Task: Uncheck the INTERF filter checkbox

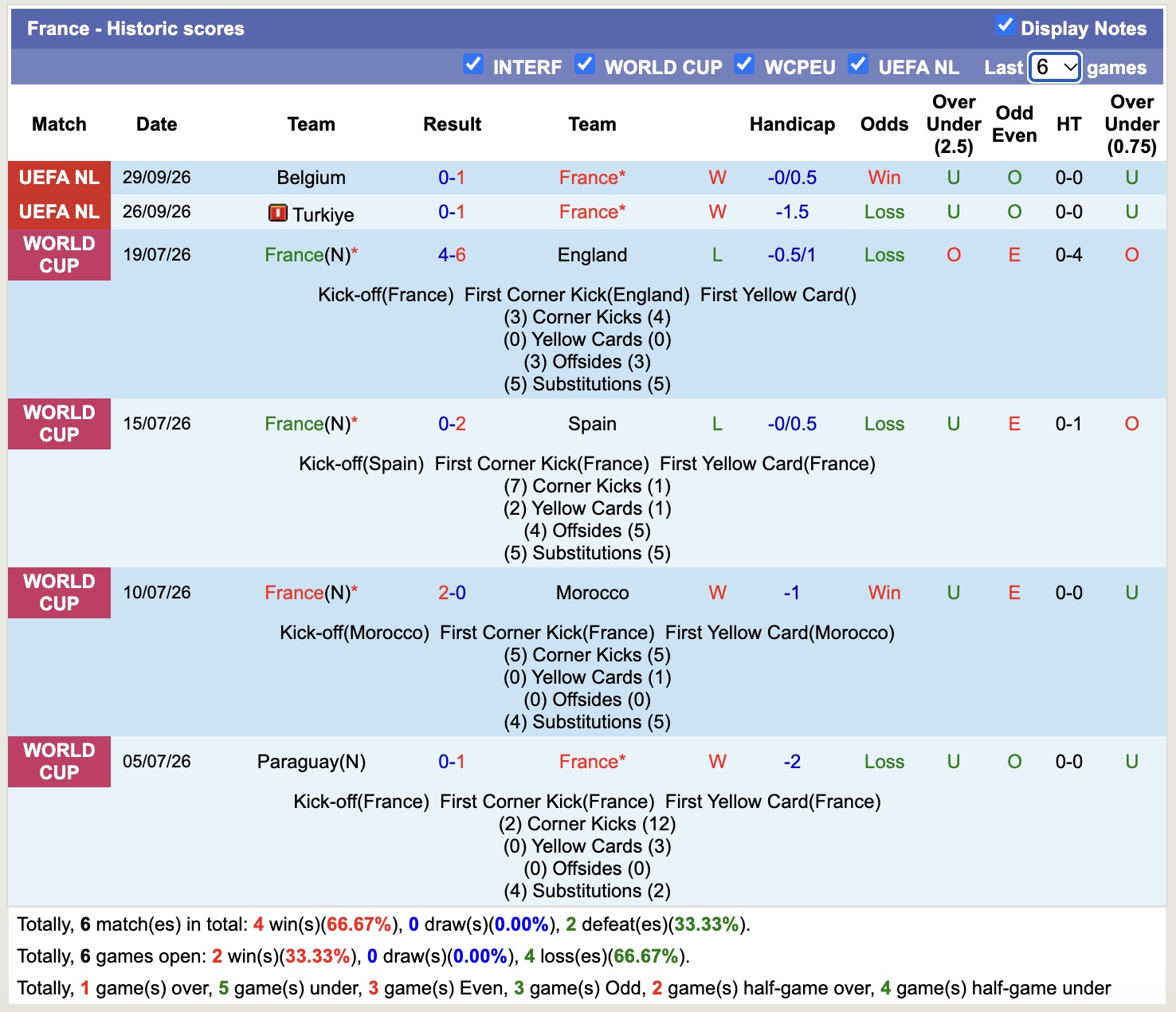Action: (472, 64)
